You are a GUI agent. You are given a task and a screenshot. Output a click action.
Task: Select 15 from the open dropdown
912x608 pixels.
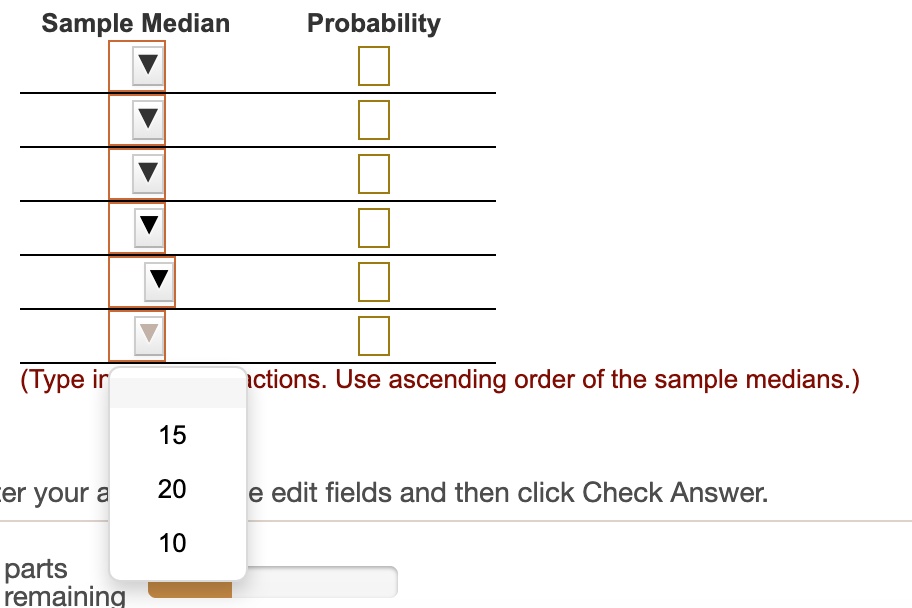click(x=173, y=435)
